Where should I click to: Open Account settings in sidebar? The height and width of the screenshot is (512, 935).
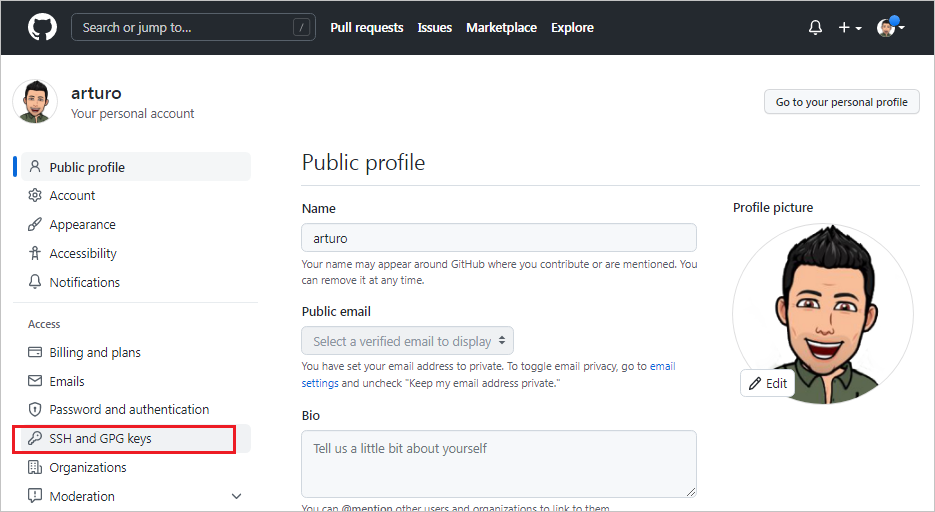tap(136, 196)
